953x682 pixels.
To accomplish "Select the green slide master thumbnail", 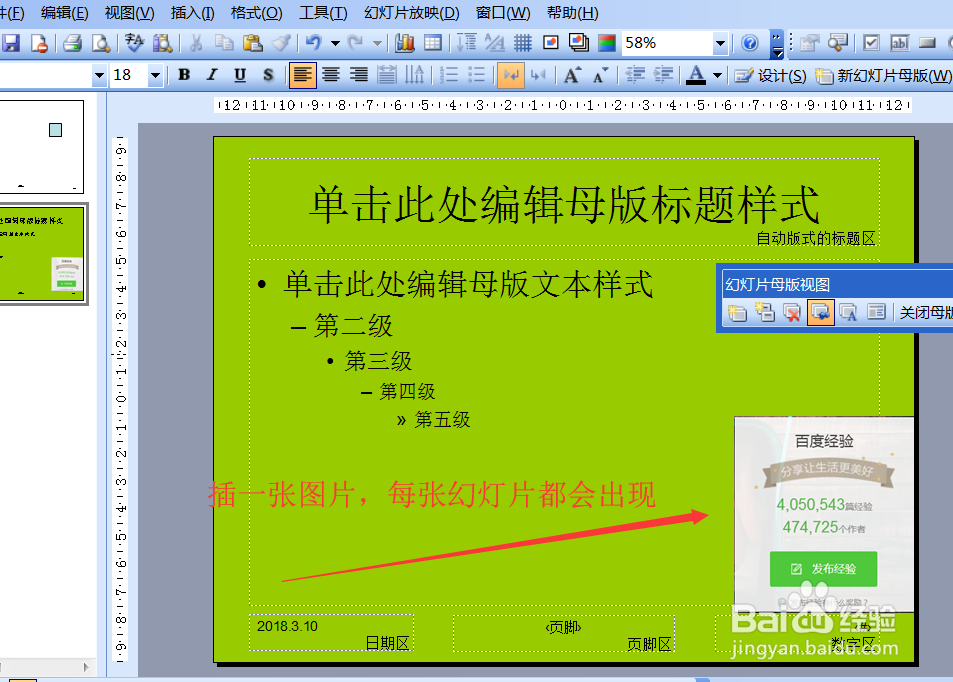I will tap(44, 253).
